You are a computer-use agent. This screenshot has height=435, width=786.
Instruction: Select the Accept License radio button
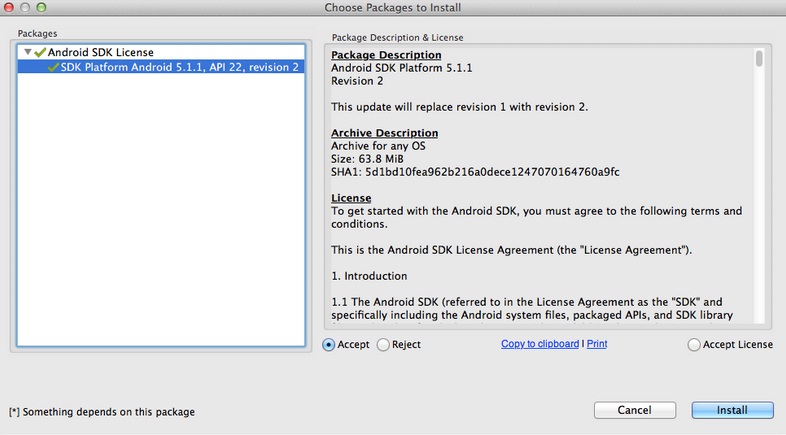[694, 345]
